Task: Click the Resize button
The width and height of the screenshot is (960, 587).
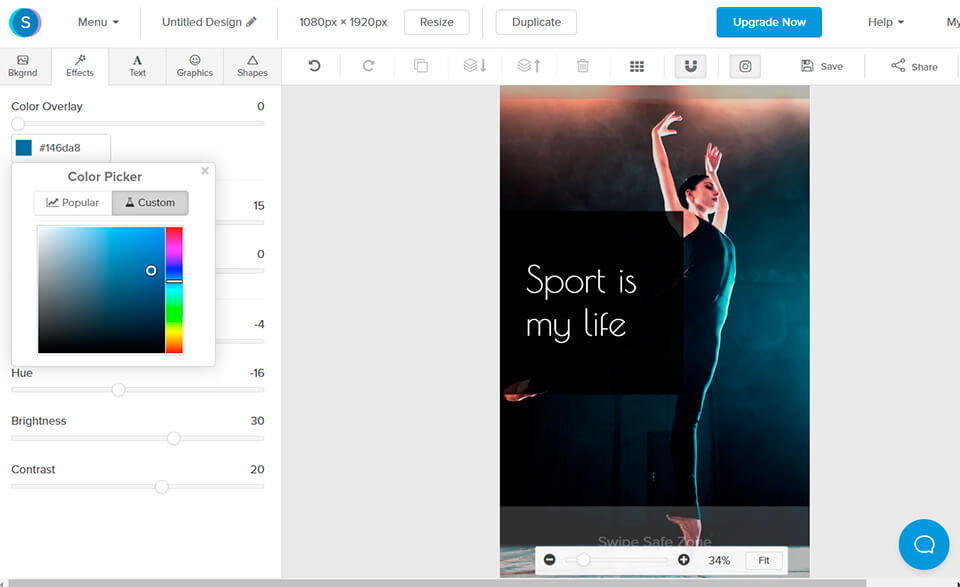Action: tap(436, 21)
